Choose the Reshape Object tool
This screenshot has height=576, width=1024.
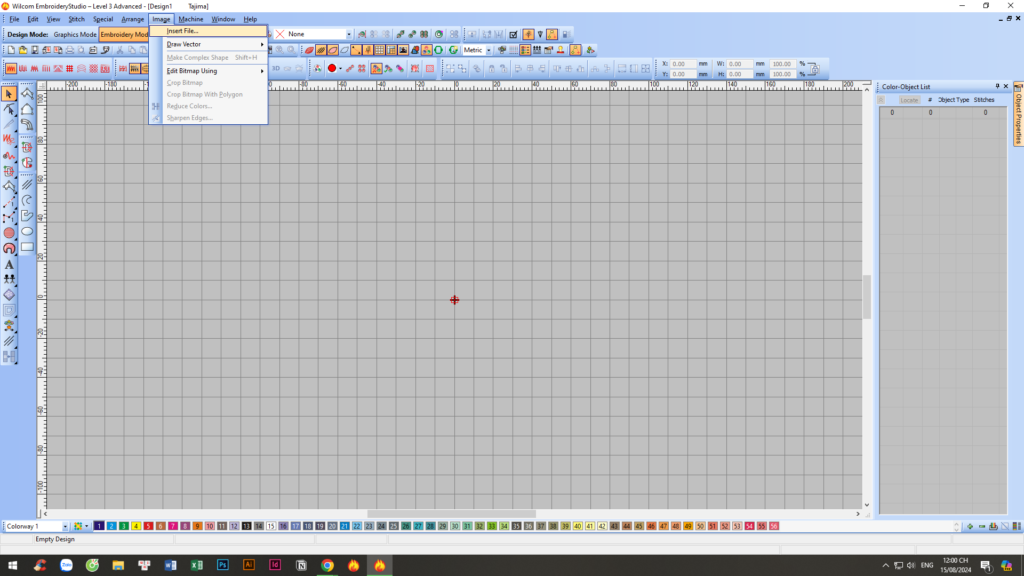(9, 110)
